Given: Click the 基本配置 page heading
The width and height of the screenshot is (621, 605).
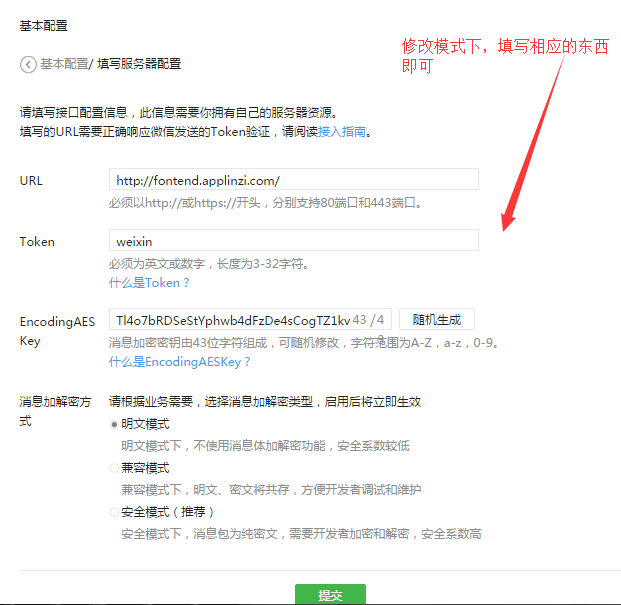Looking at the screenshot, I should point(44,26).
